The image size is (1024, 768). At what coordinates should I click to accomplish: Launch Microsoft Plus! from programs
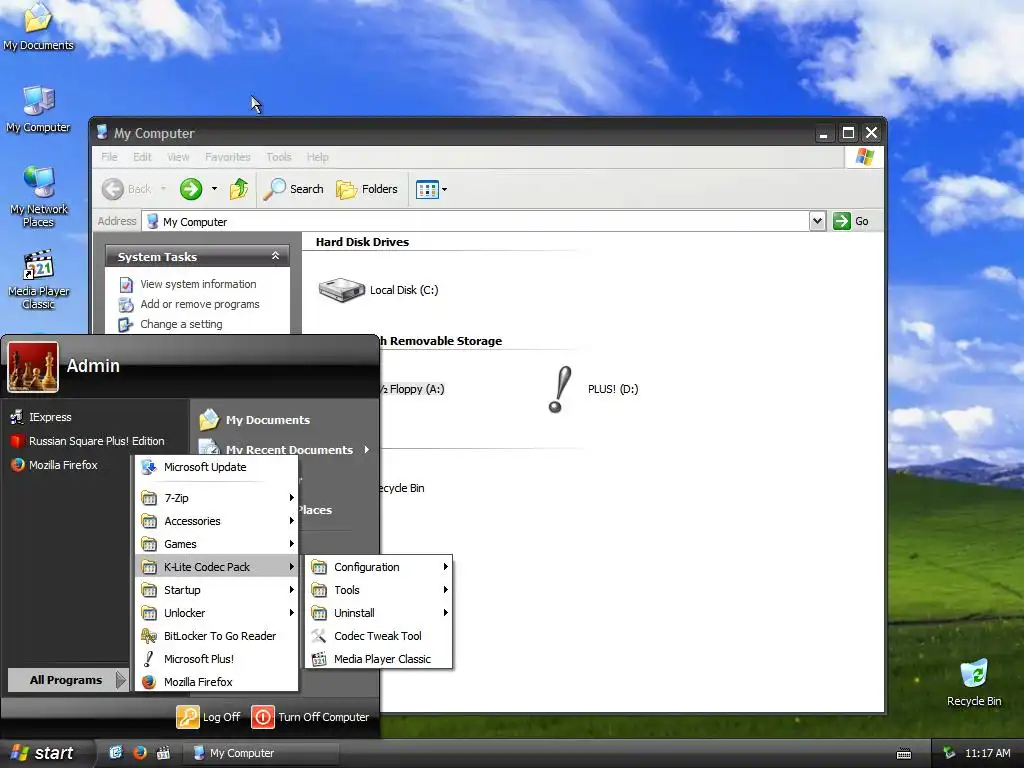click(x=216, y=658)
